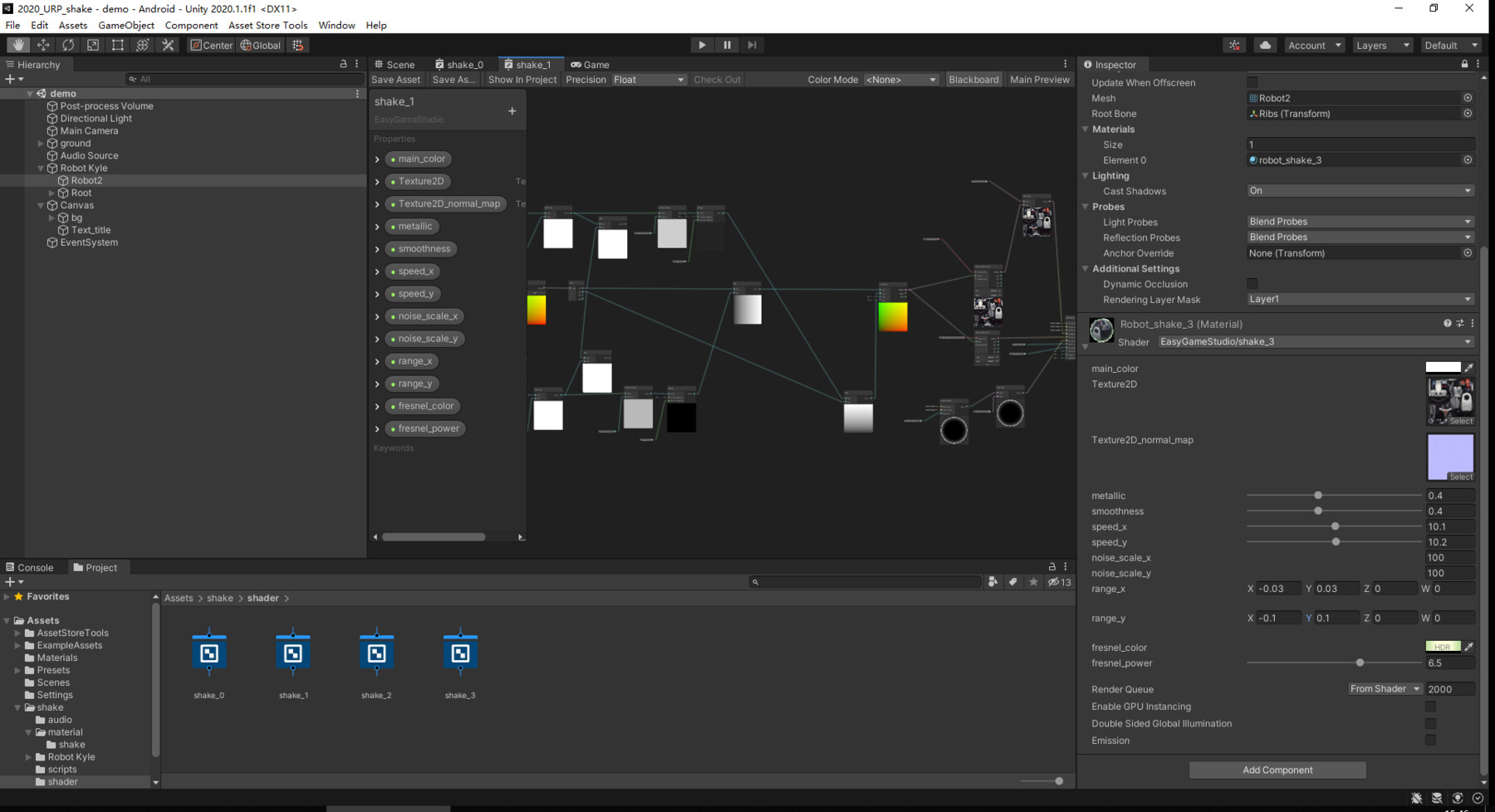Click the Add Component button
This screenshot has height=812, width=1495.
point(1277,770)
